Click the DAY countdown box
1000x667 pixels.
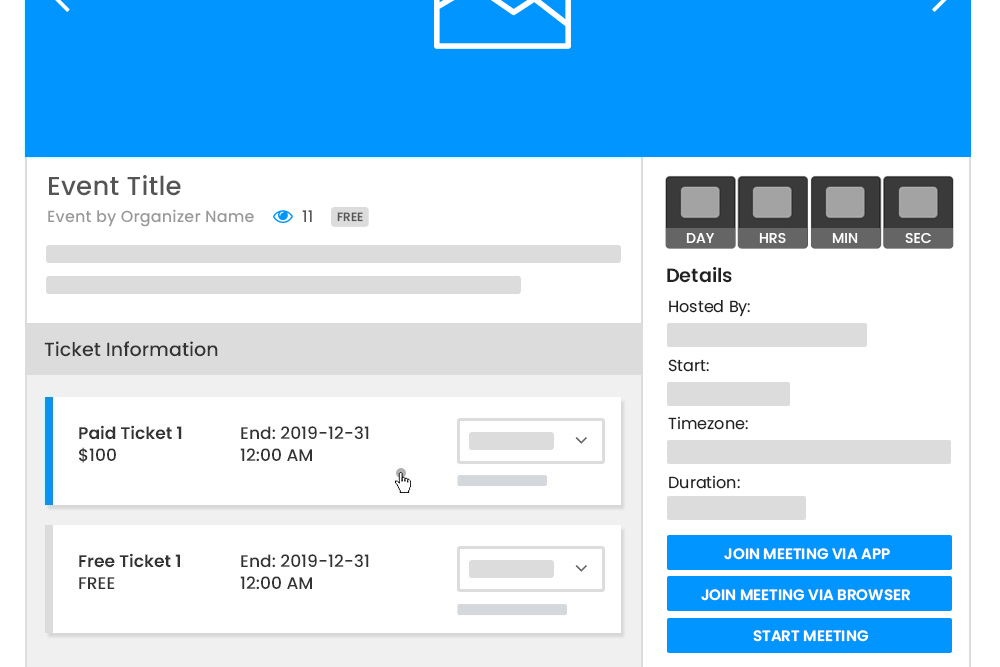(x=700, y=212)
